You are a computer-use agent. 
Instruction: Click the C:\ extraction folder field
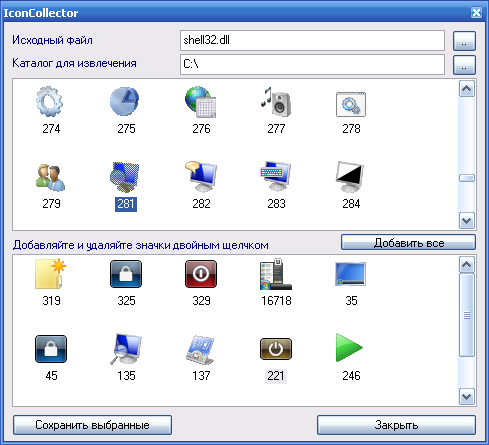[x=312, y=64]
